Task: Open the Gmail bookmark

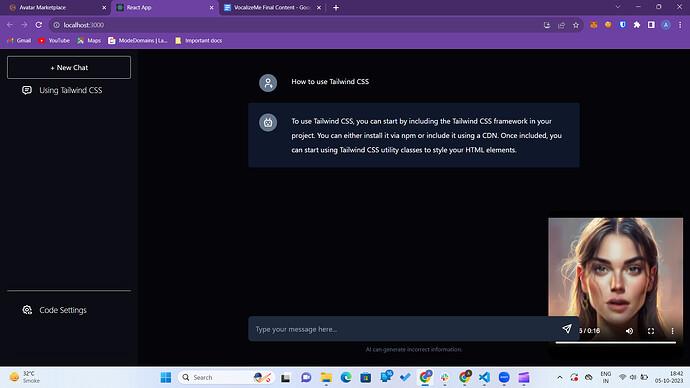Action: coord(19,40)
